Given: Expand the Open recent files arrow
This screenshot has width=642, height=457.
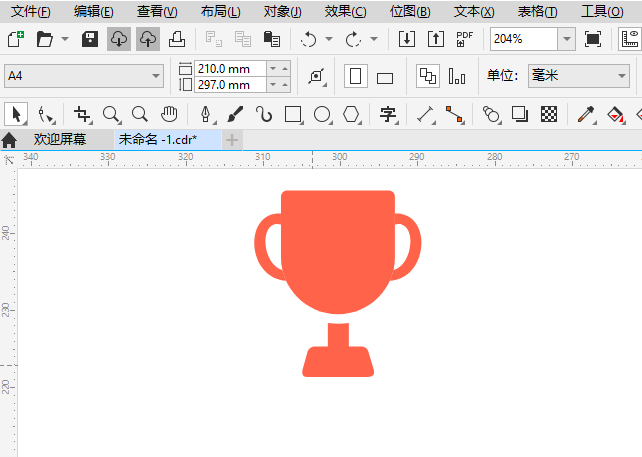Looking at the screenshot, I should click(x=65, y=39).
